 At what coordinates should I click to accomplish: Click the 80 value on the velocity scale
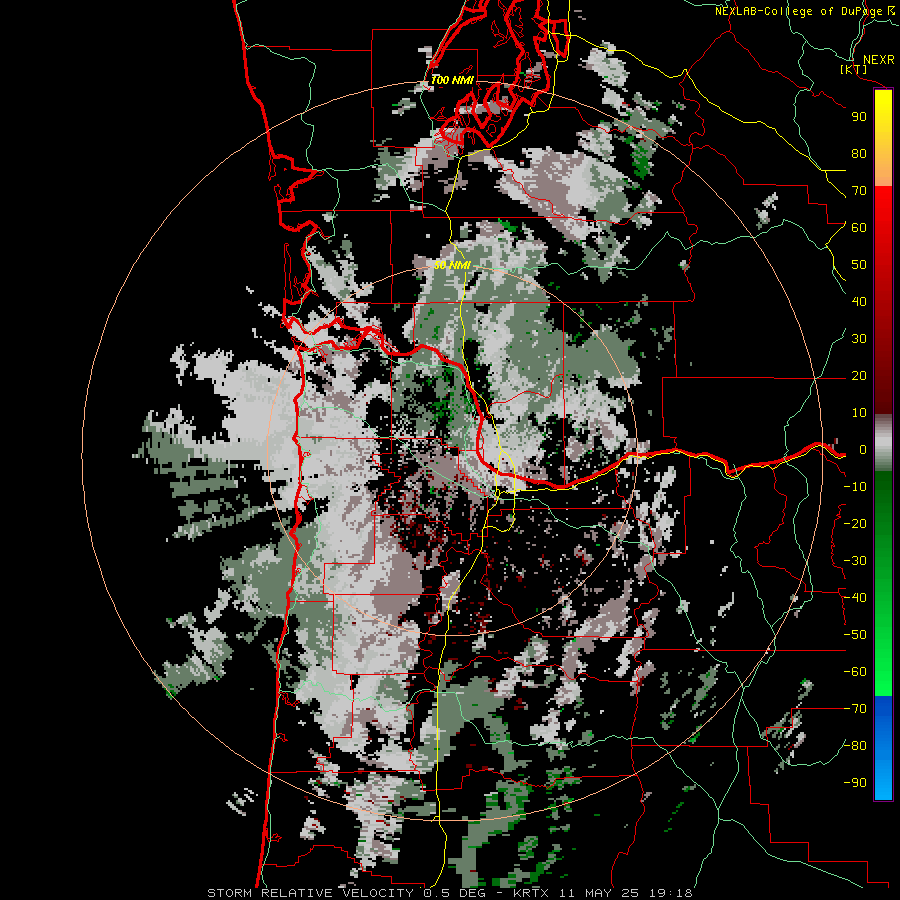[x=859, y=153]
